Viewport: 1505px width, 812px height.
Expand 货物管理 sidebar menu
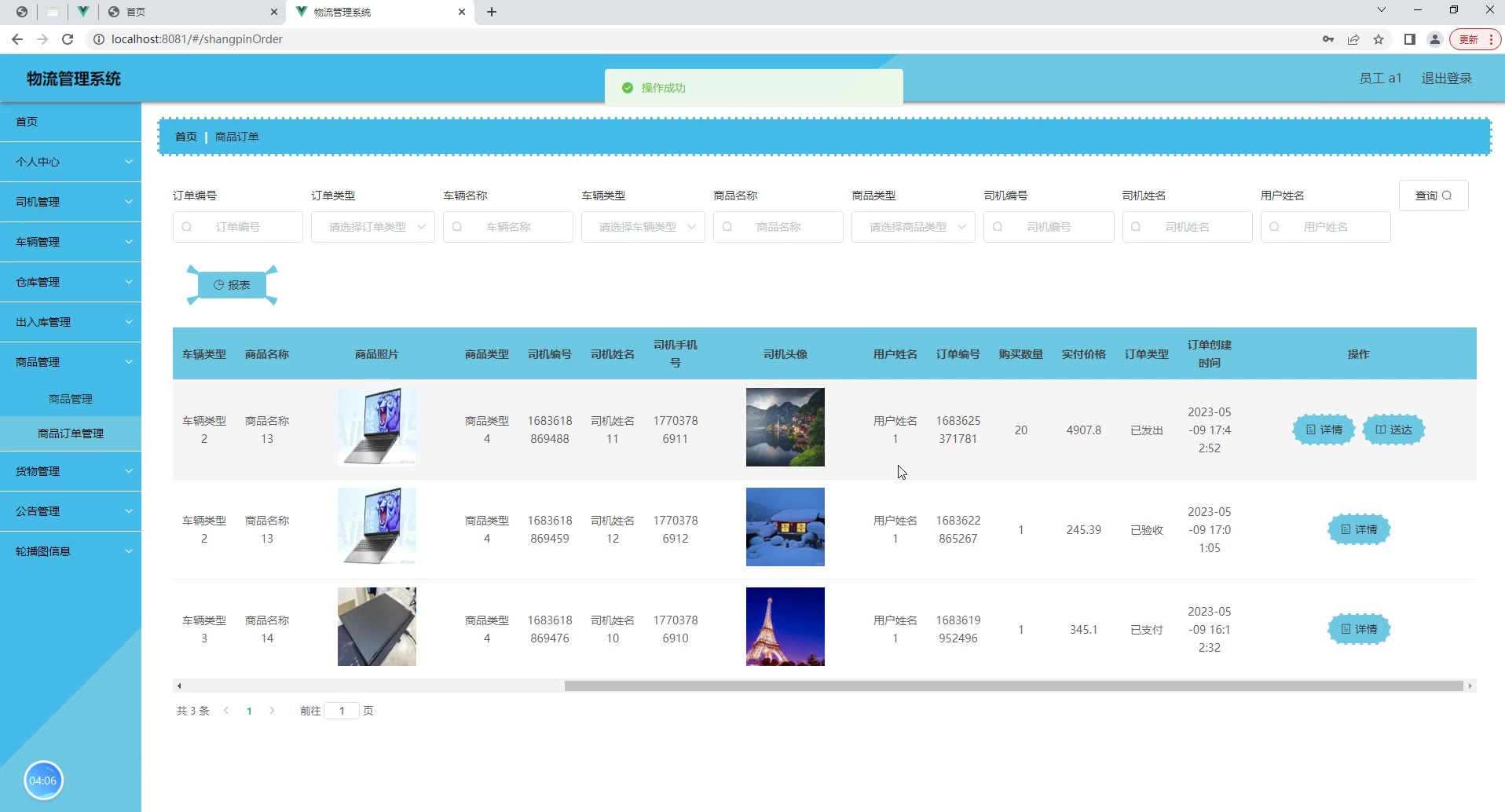pos(71,471)
